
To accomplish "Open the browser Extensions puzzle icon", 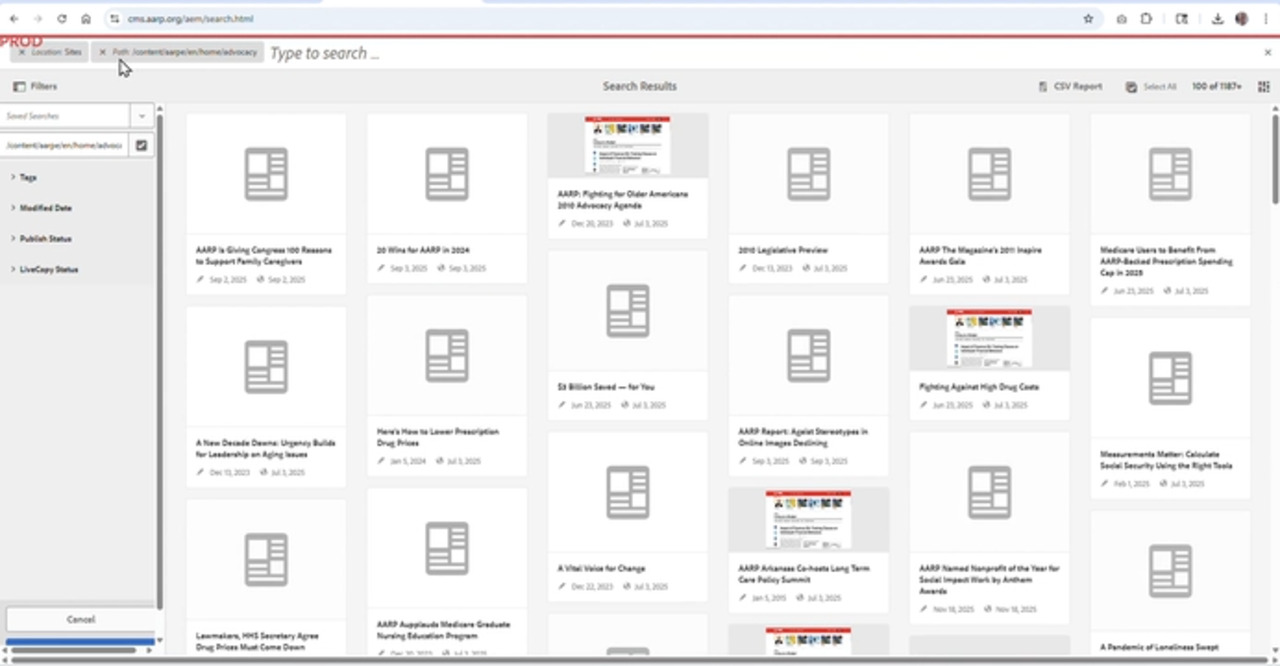I will [x=1147, y=19].
